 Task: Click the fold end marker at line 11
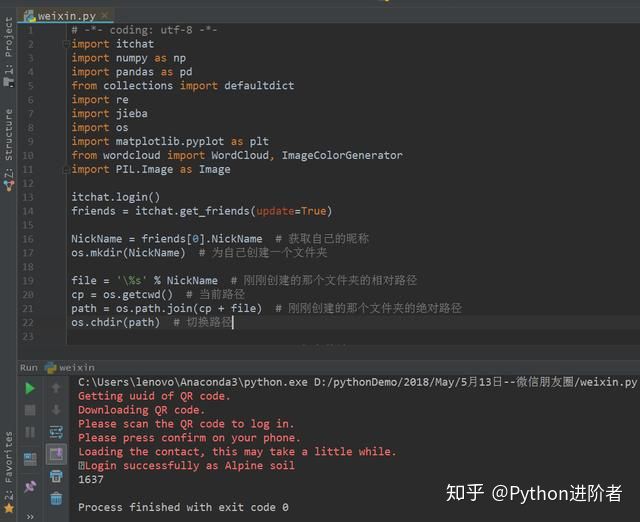pos(66,169)
